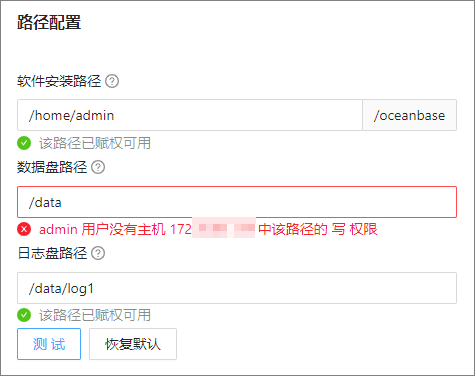Click the 软件安装路径 label

59,81
